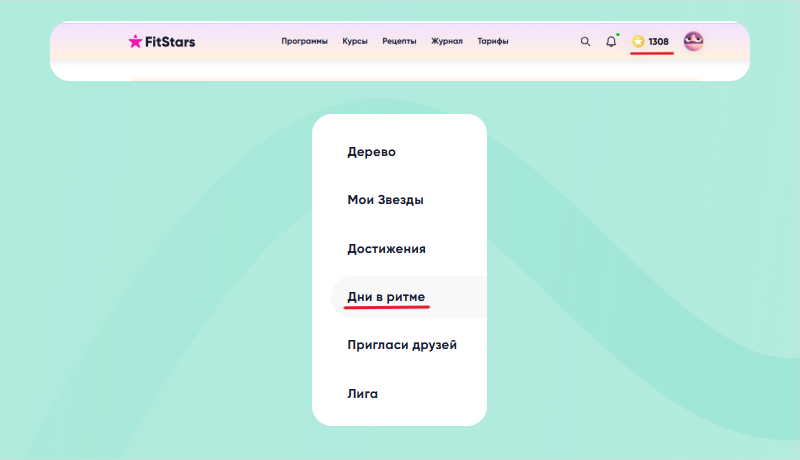Click Пригласи друзей in the menu
The height and width of the screenshot is (460, 800).
click(402, 345)
